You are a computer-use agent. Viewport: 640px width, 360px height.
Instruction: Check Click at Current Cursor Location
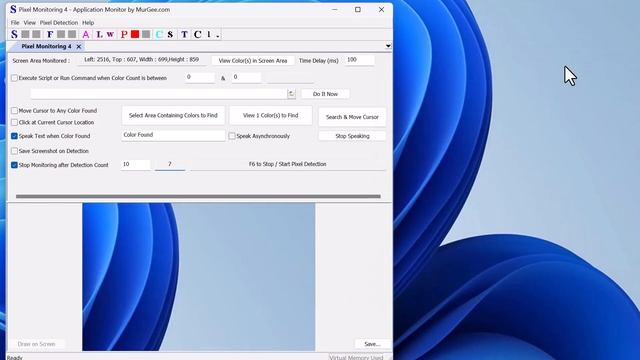click(14, 122)
